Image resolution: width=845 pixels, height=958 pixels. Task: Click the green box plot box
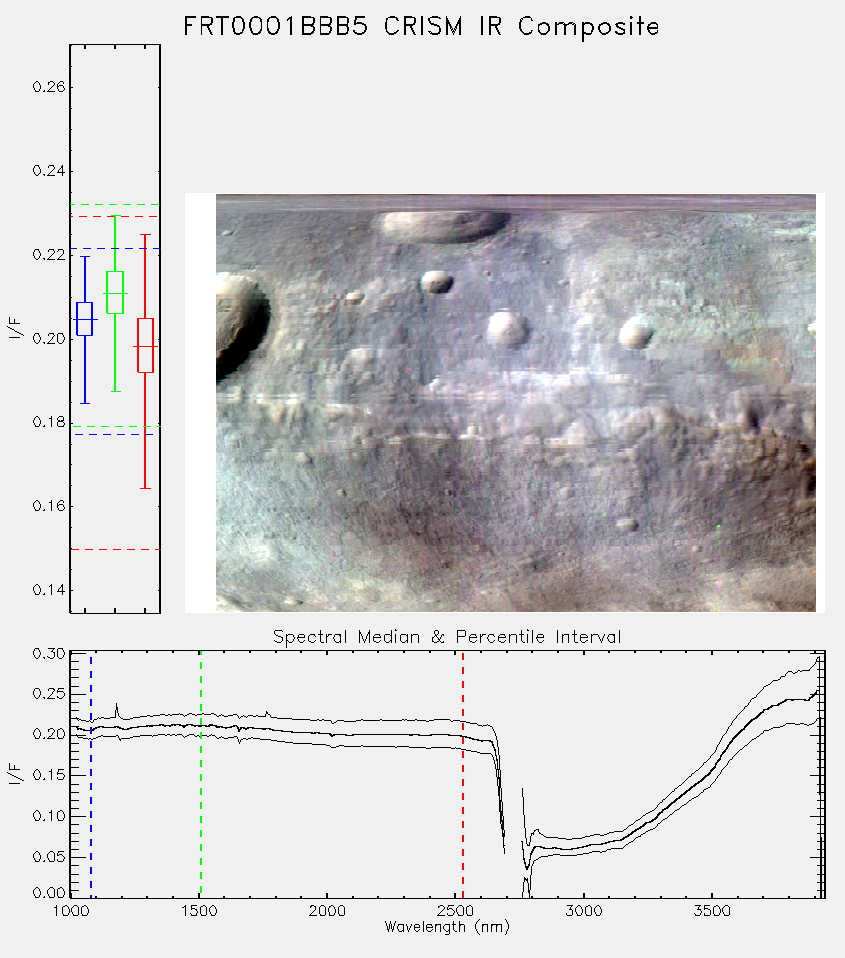click(x=115, y=293)
